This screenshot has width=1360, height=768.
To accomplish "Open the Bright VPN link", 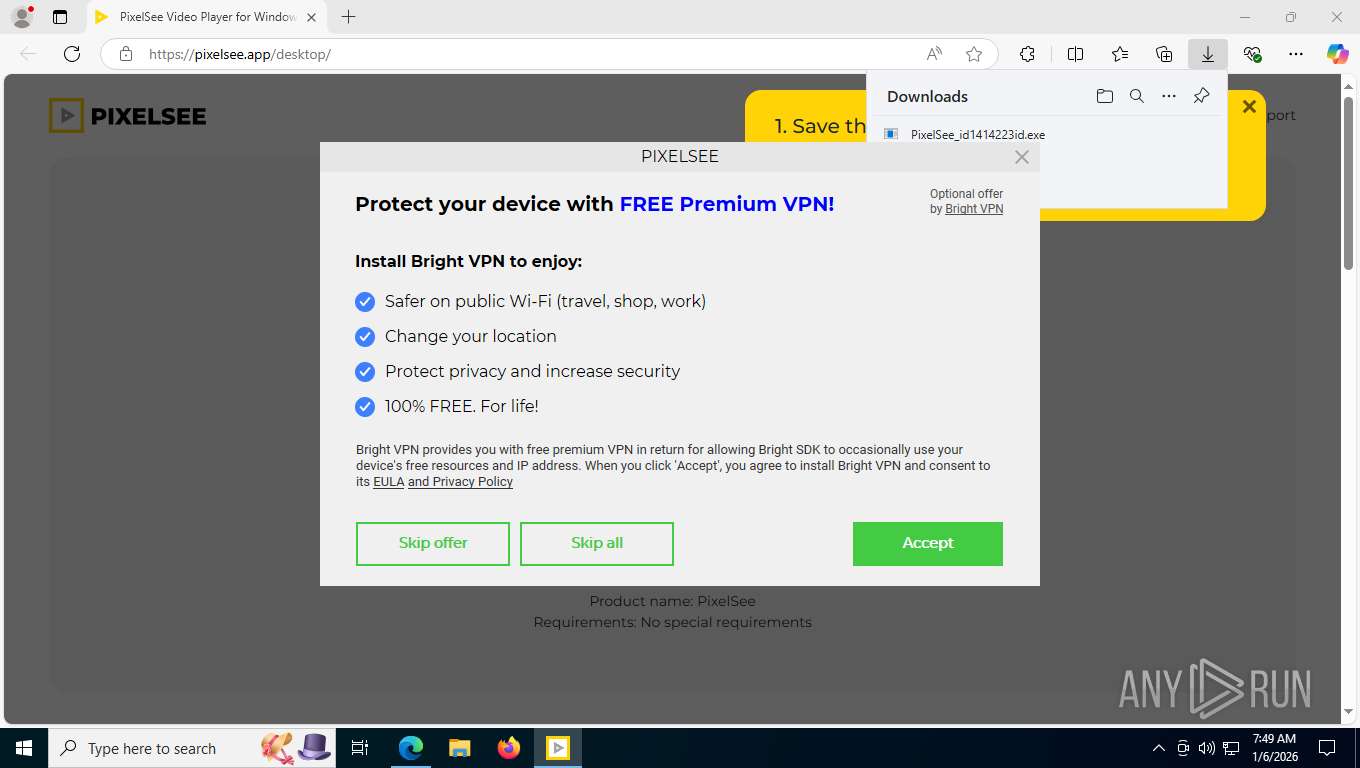I will pyautogui.click(x=974, y=209).
